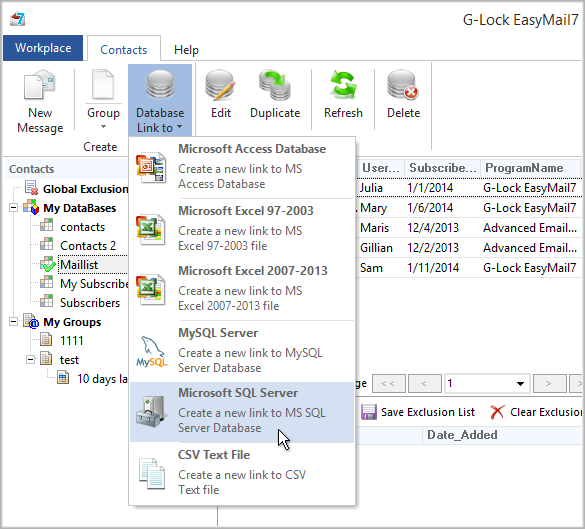Choose CSV Text File link option
This screenshot has width=585, height=529.
coord(242,473)
